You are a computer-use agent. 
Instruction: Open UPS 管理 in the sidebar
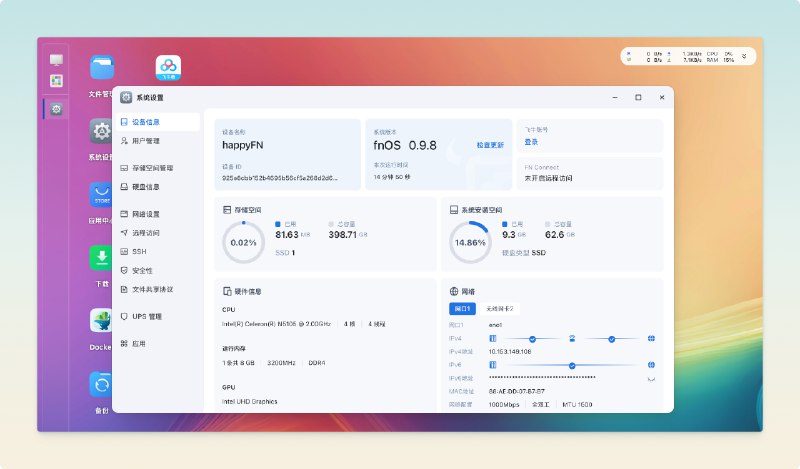[146, 316]
